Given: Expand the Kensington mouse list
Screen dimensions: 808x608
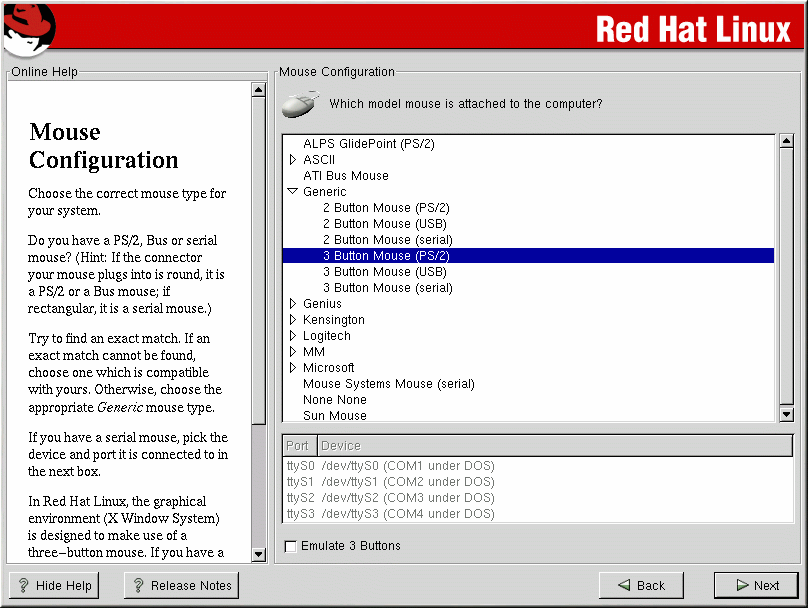Looking at the screenshot, I should tap(293, 320).
